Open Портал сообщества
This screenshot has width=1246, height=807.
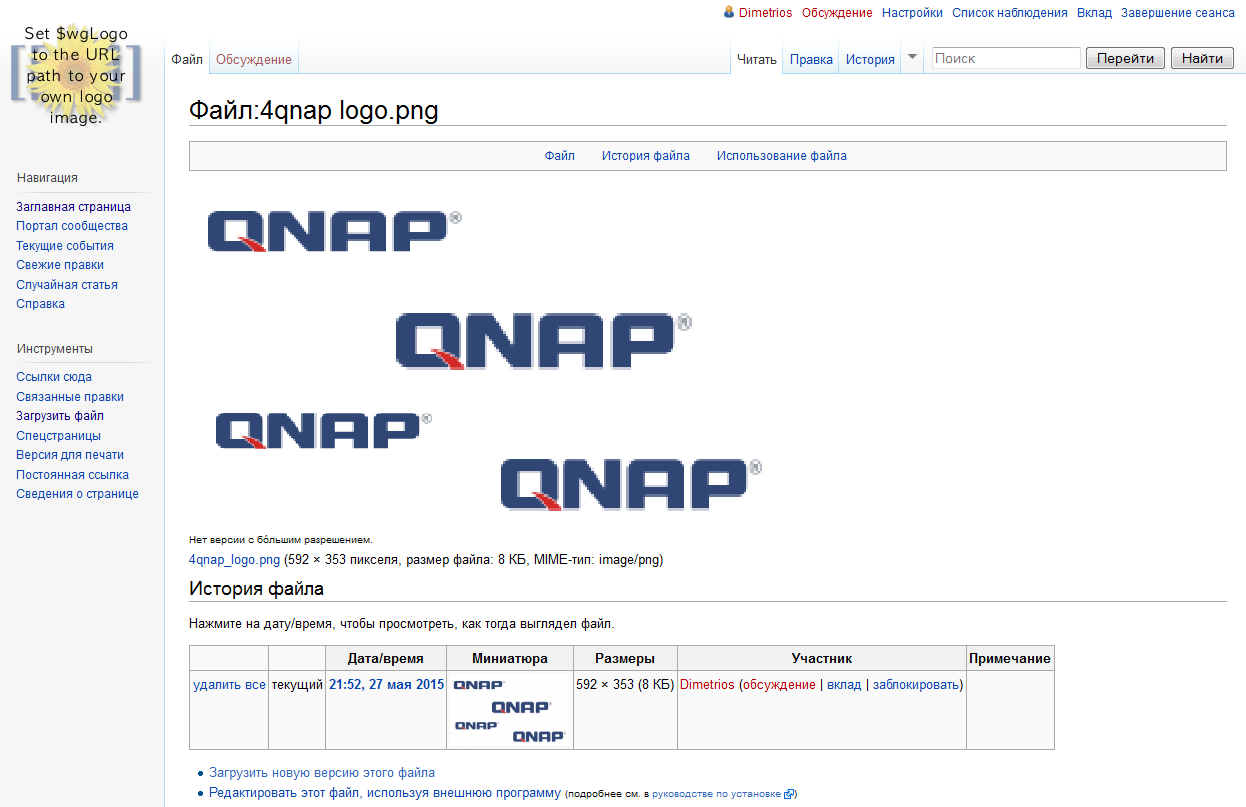72,226
